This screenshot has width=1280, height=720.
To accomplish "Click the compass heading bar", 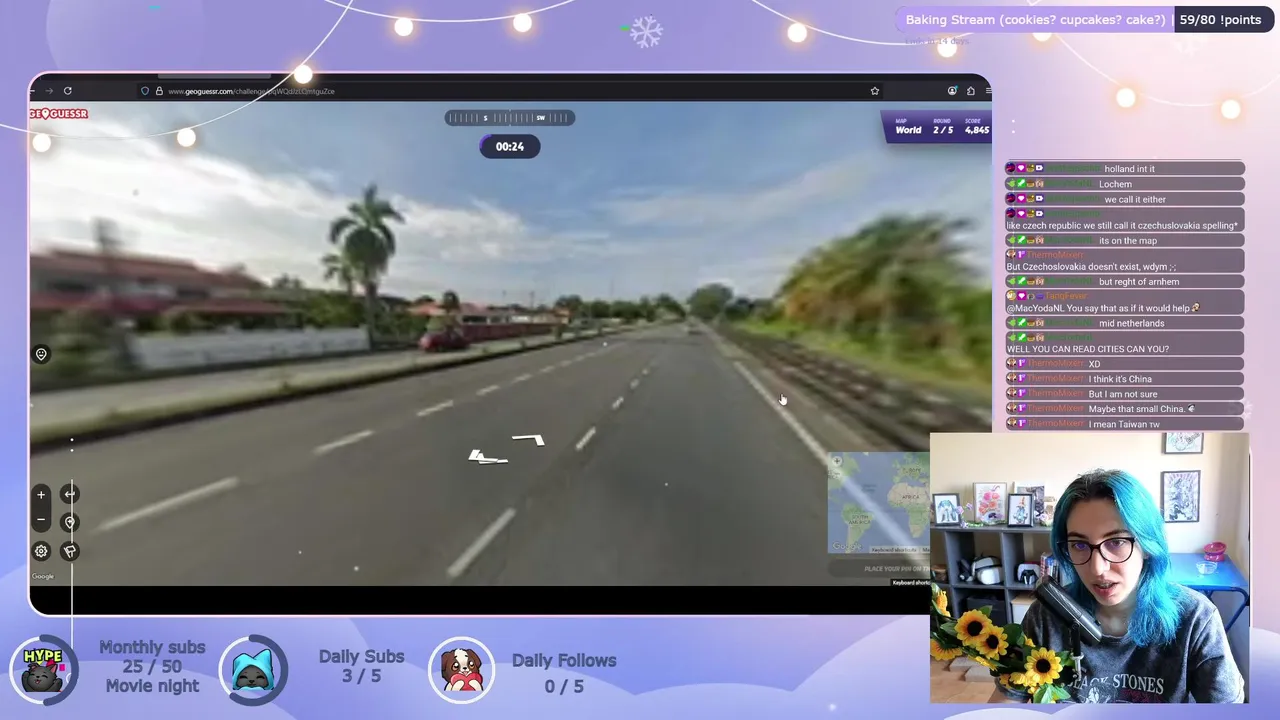I will click(x=510, y=118).
